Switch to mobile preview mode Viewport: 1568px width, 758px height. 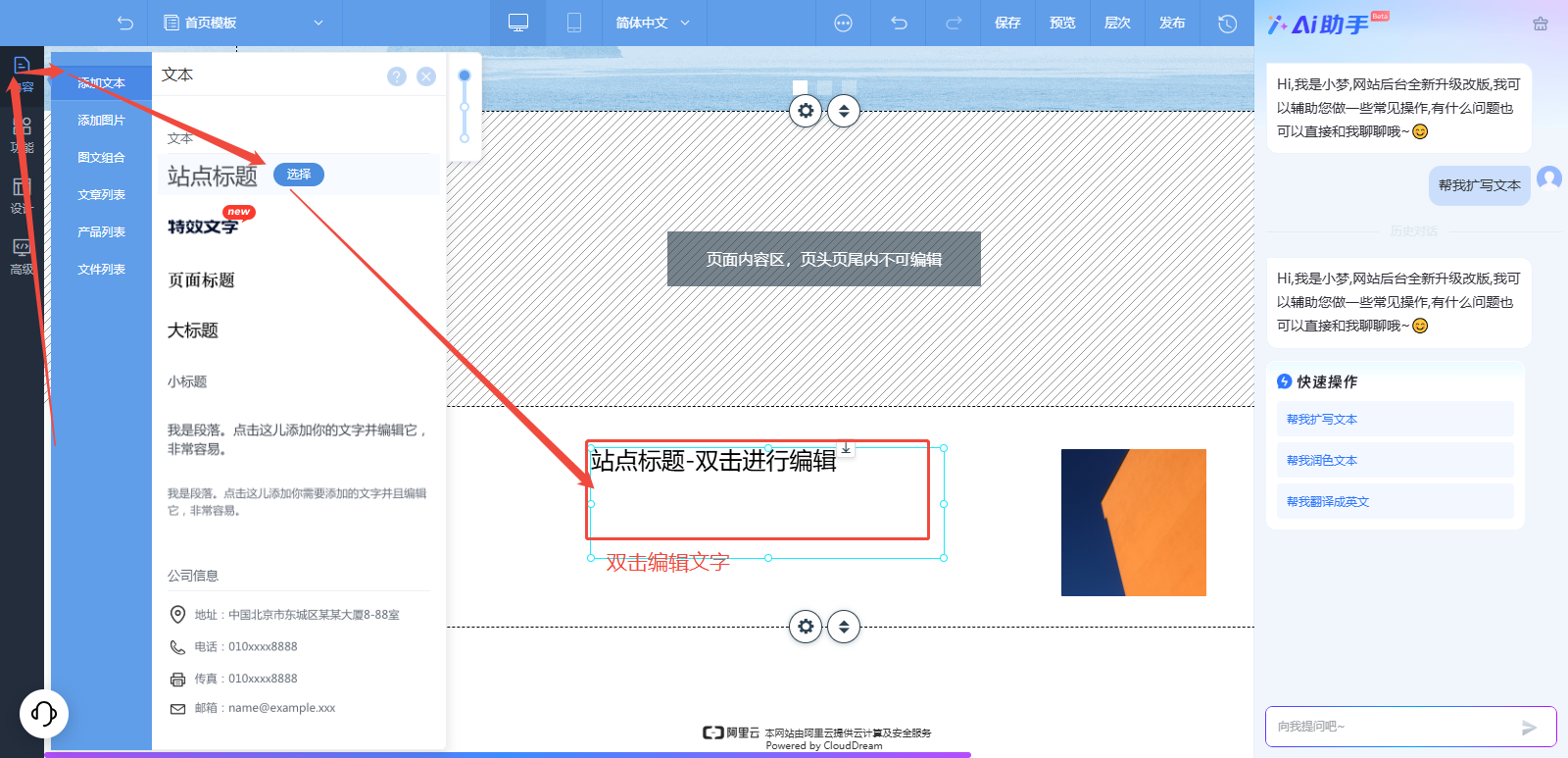pos(574,23)
